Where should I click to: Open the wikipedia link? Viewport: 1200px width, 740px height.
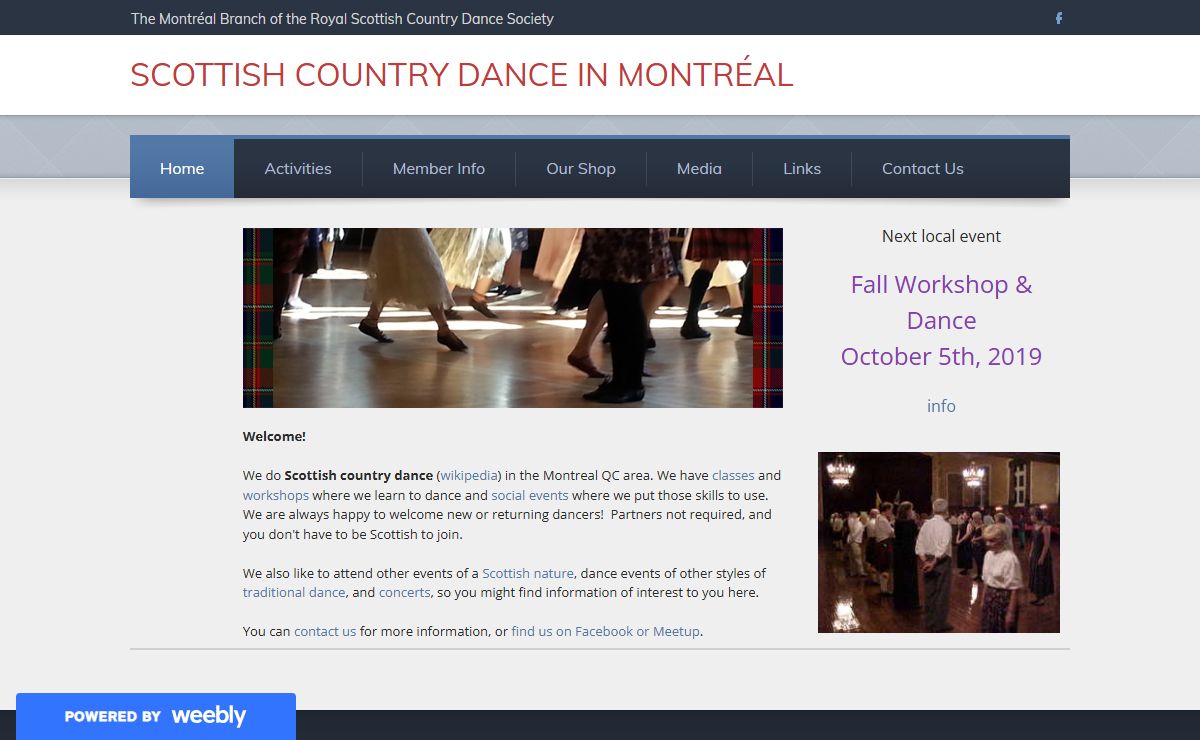point(469,475)
